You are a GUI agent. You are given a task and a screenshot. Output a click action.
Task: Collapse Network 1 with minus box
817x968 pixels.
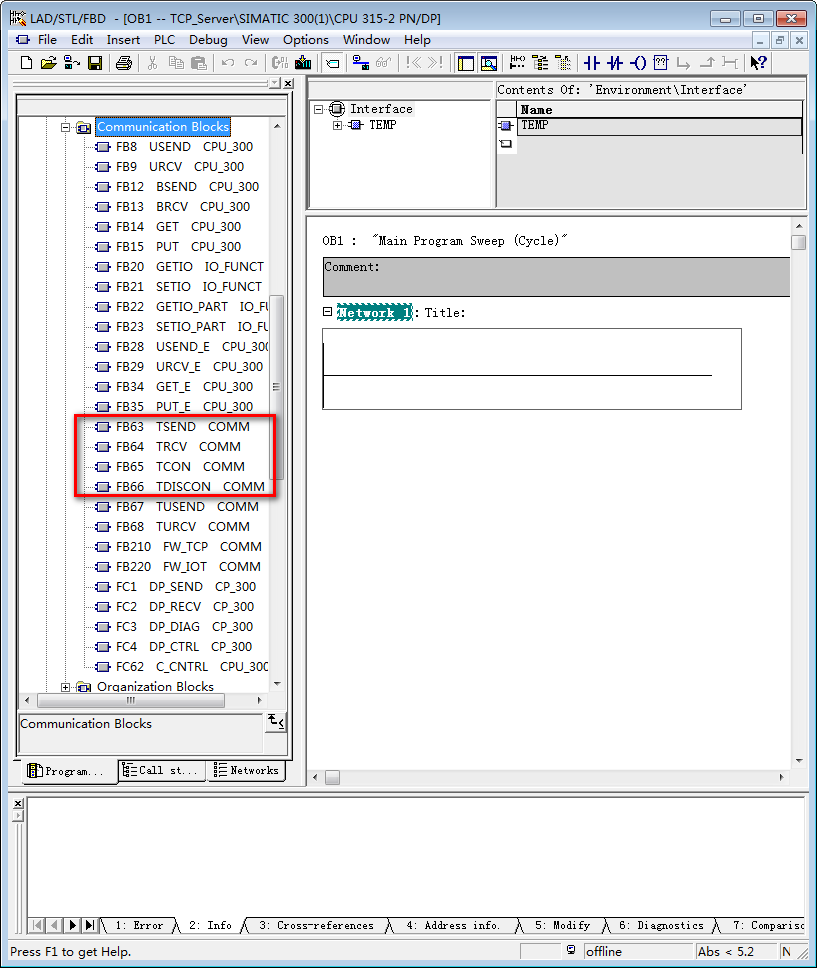[327, 312]
